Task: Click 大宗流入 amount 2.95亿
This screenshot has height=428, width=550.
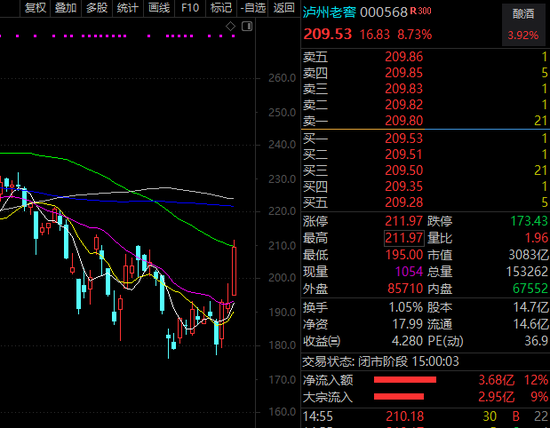Action: point(496,397)
